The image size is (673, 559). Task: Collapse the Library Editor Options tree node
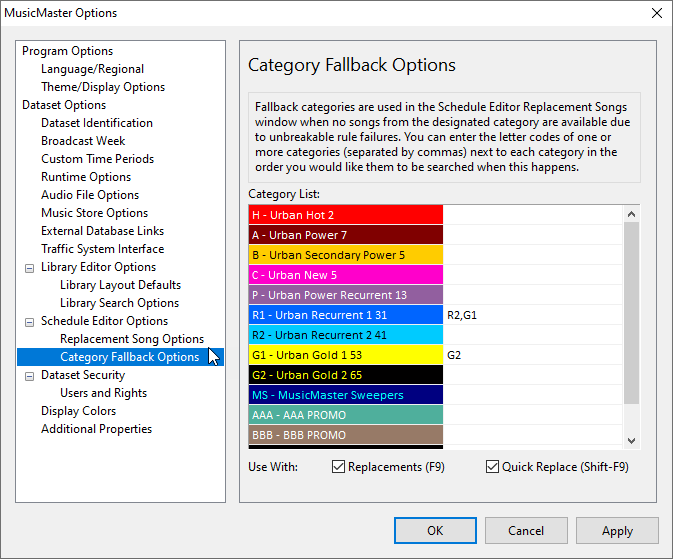click(29, 267)
